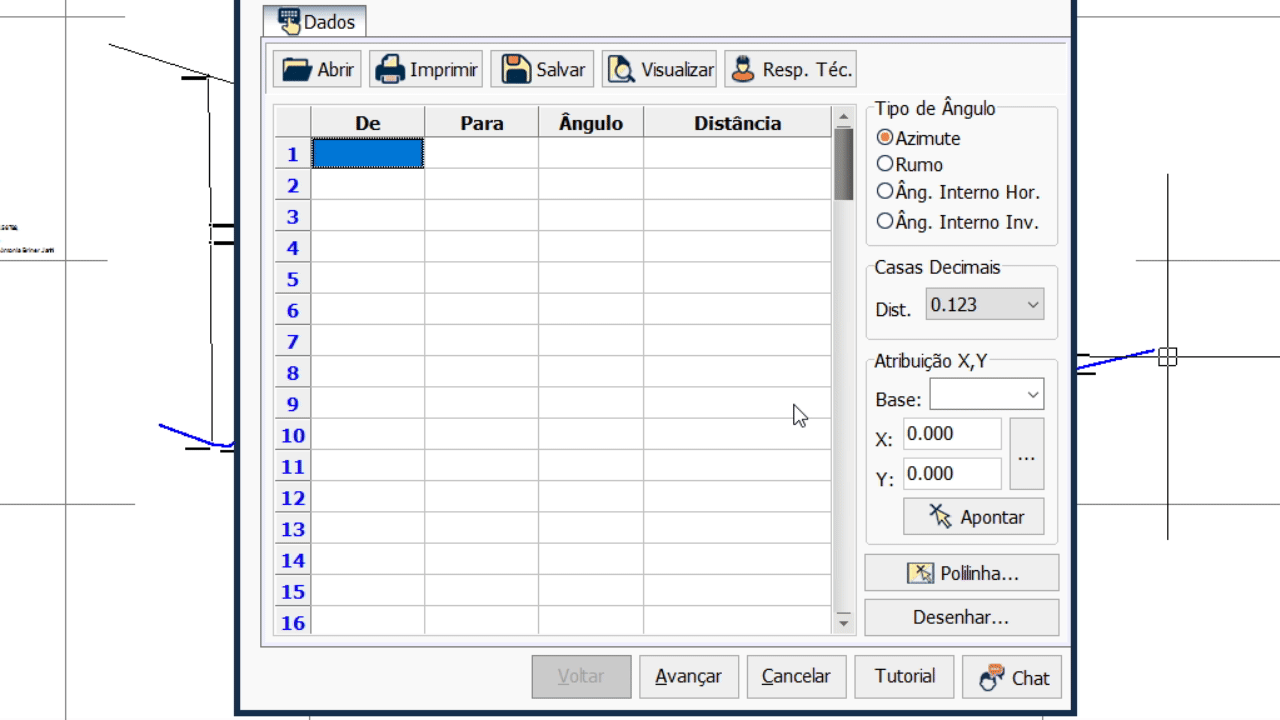
Task: Switch to the Dados tab
Action: click(315, 21)
